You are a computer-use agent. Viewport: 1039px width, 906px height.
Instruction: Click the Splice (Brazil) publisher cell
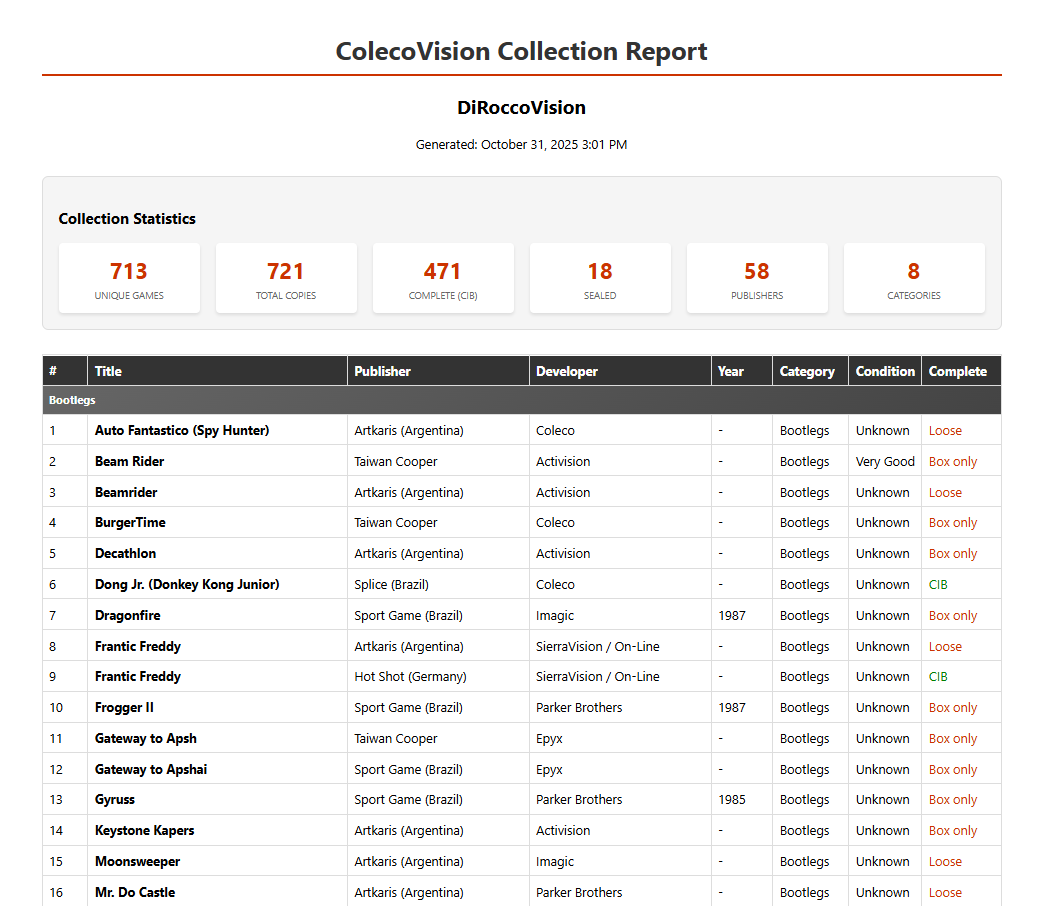(x=391, y=585)
